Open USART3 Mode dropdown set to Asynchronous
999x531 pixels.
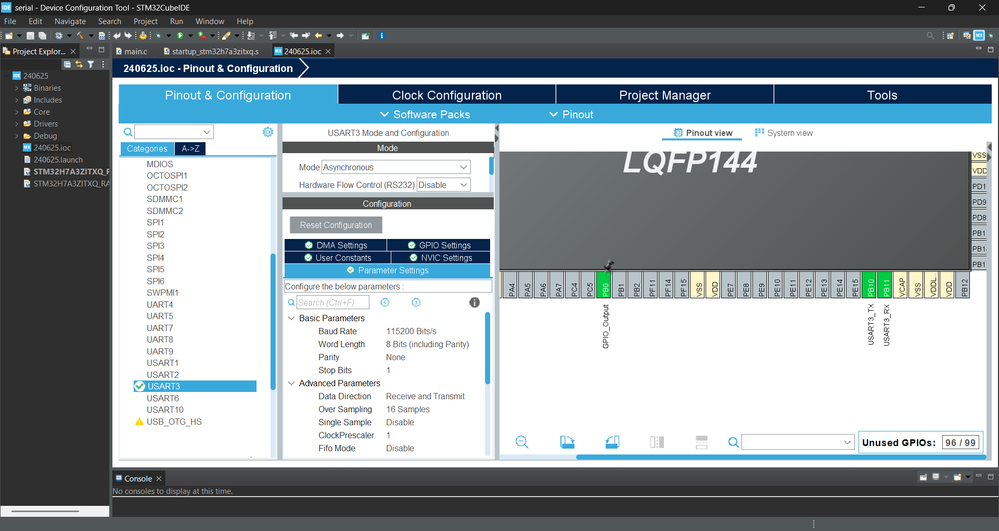(396, 167)
